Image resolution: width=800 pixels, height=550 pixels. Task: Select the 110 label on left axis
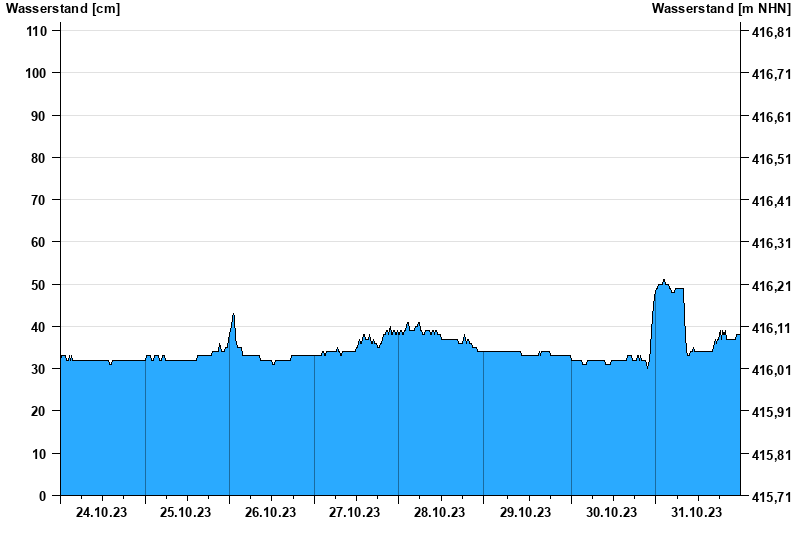pyautogui.click(x=36, y=31)
